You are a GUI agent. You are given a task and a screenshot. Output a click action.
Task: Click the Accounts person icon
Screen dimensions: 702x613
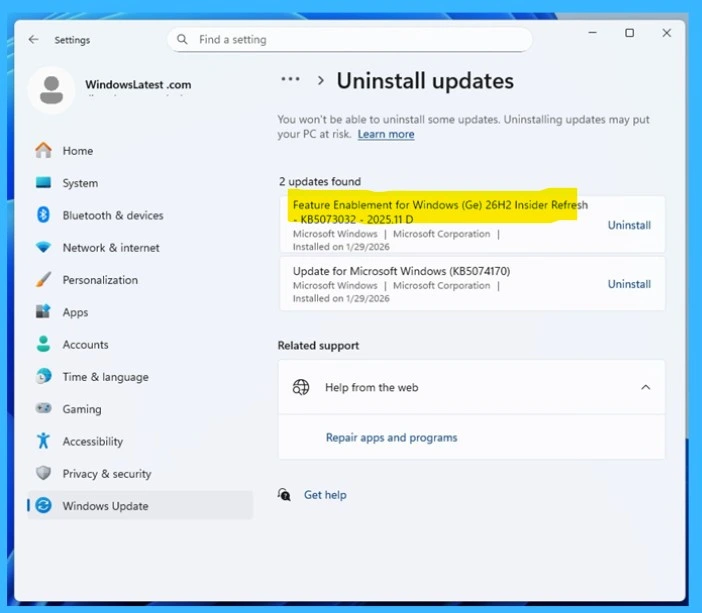[x=43, y=344]
